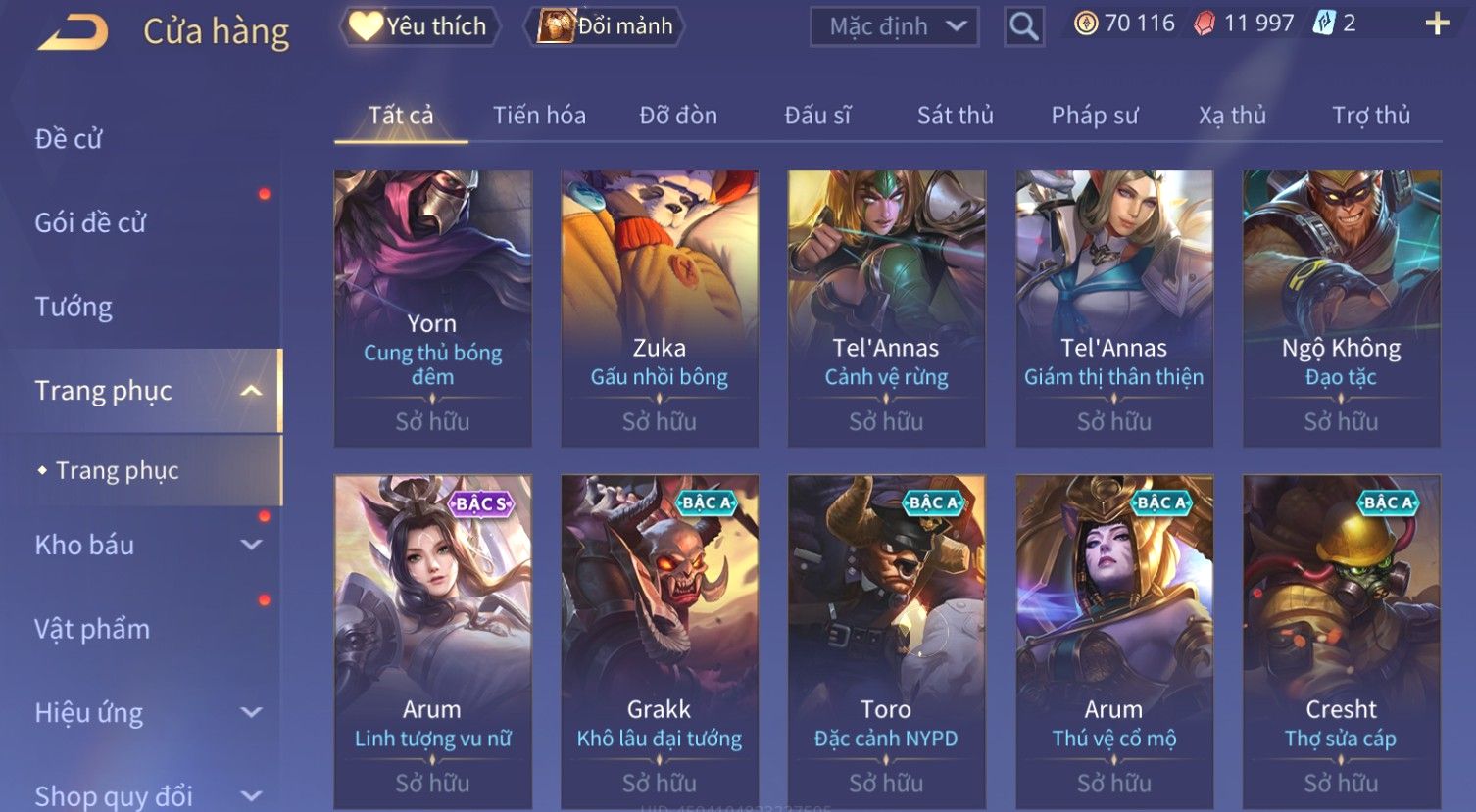Open Arum Linh tượng vu nữ skin card
Screen dimensions: 1476x812
[x=433, y=642]
